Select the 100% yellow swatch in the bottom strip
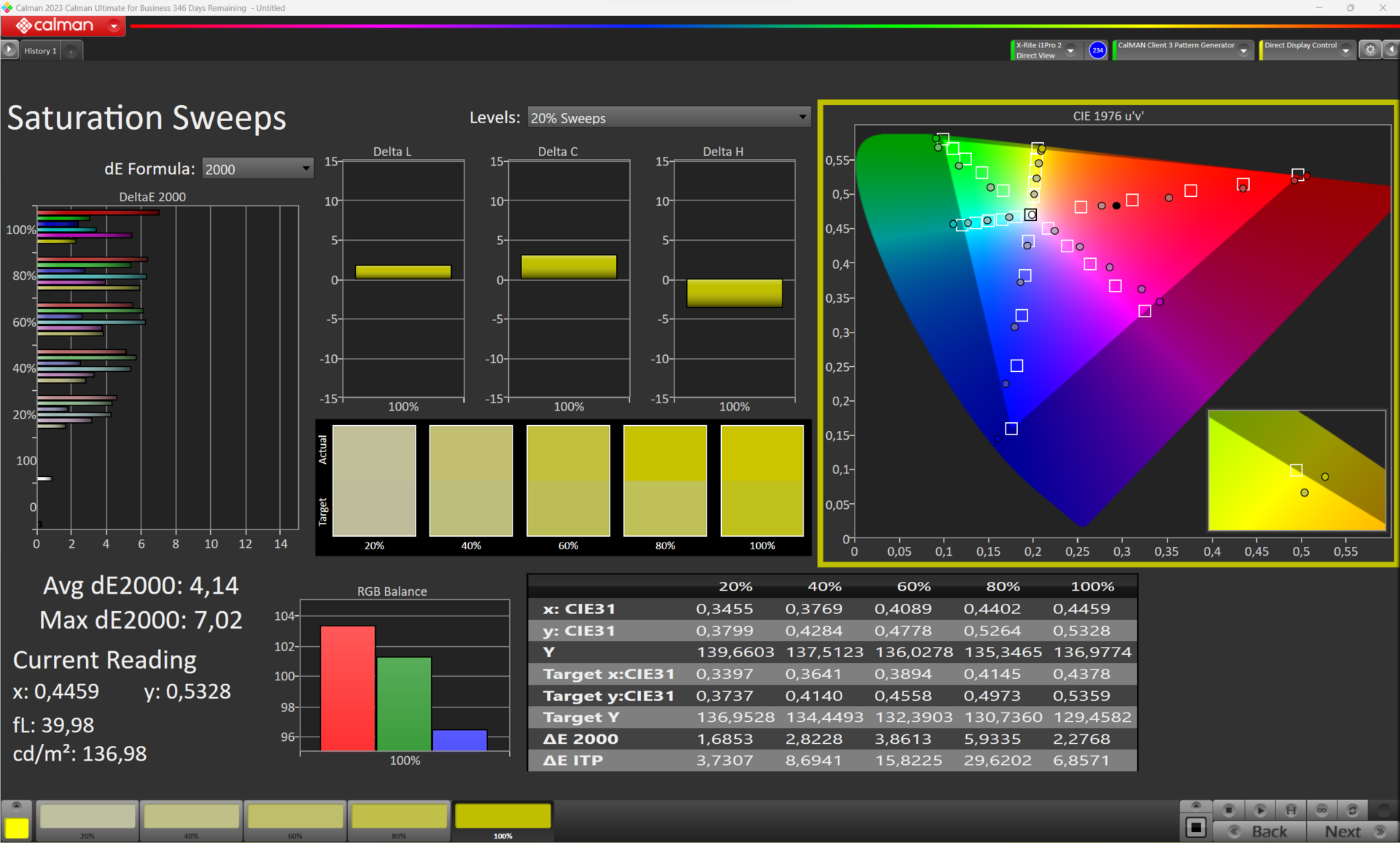Image resolution: width=1400 pixels, height=843 pixels. [502, 818]
